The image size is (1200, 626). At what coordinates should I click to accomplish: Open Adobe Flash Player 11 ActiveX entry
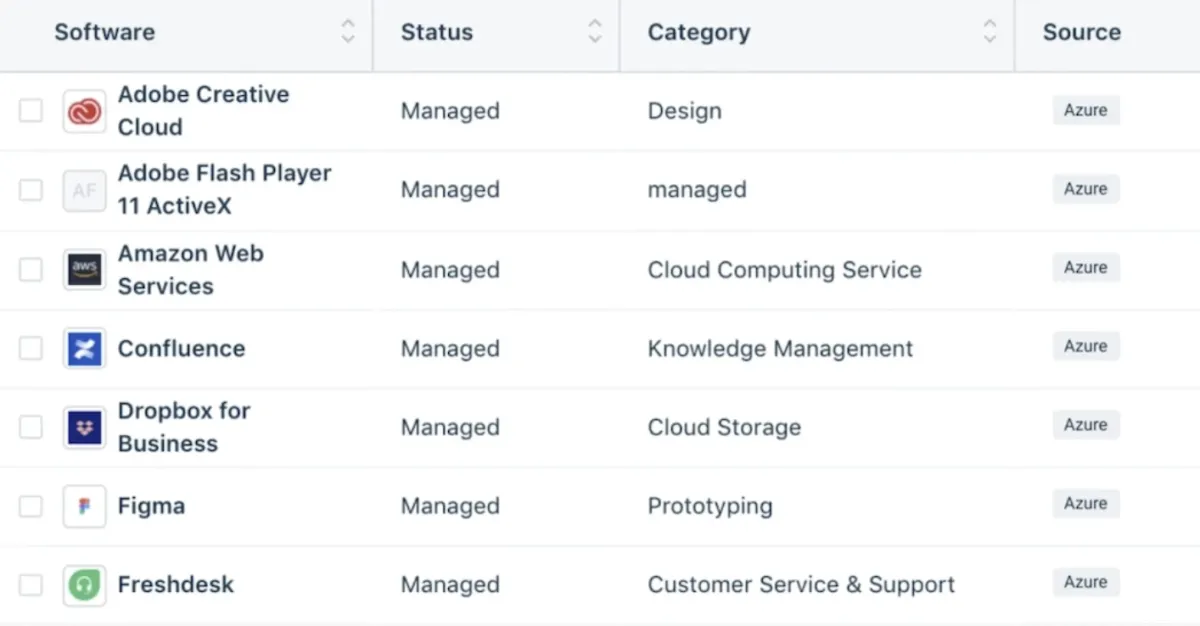pyautogui.click(x=224, y=190)
